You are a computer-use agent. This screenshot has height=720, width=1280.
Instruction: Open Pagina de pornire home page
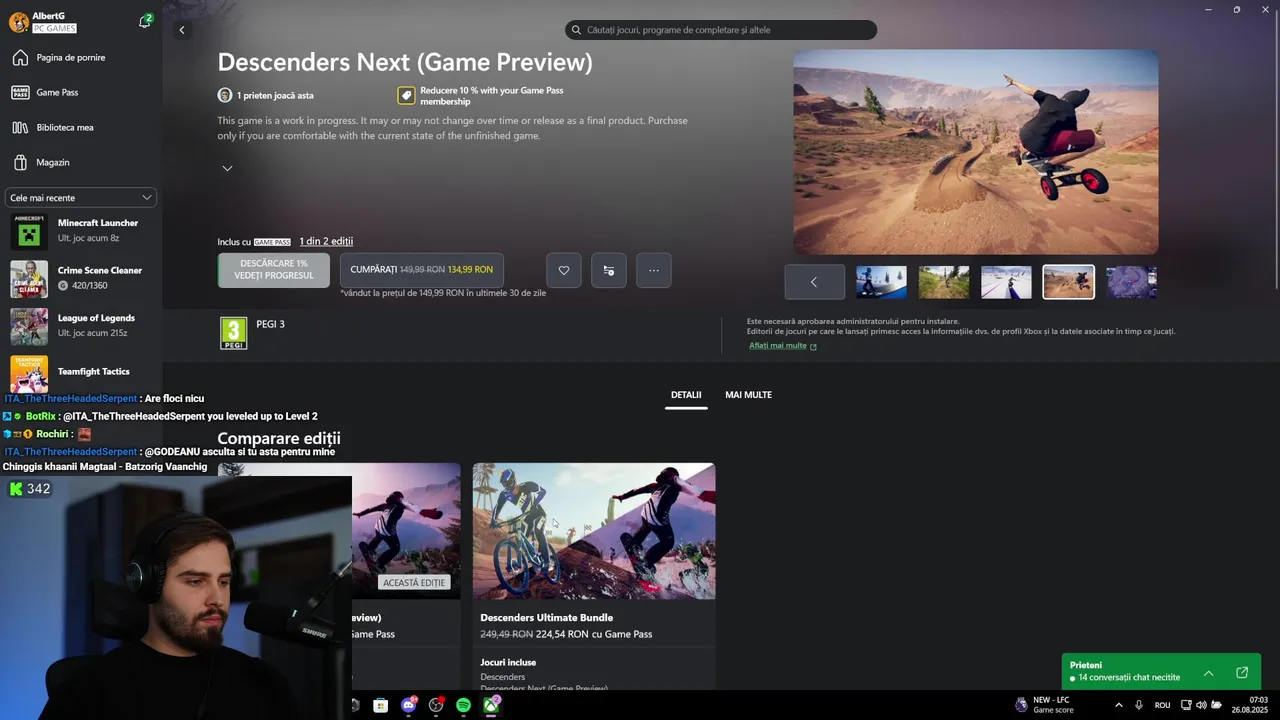(x=81, y=58)
